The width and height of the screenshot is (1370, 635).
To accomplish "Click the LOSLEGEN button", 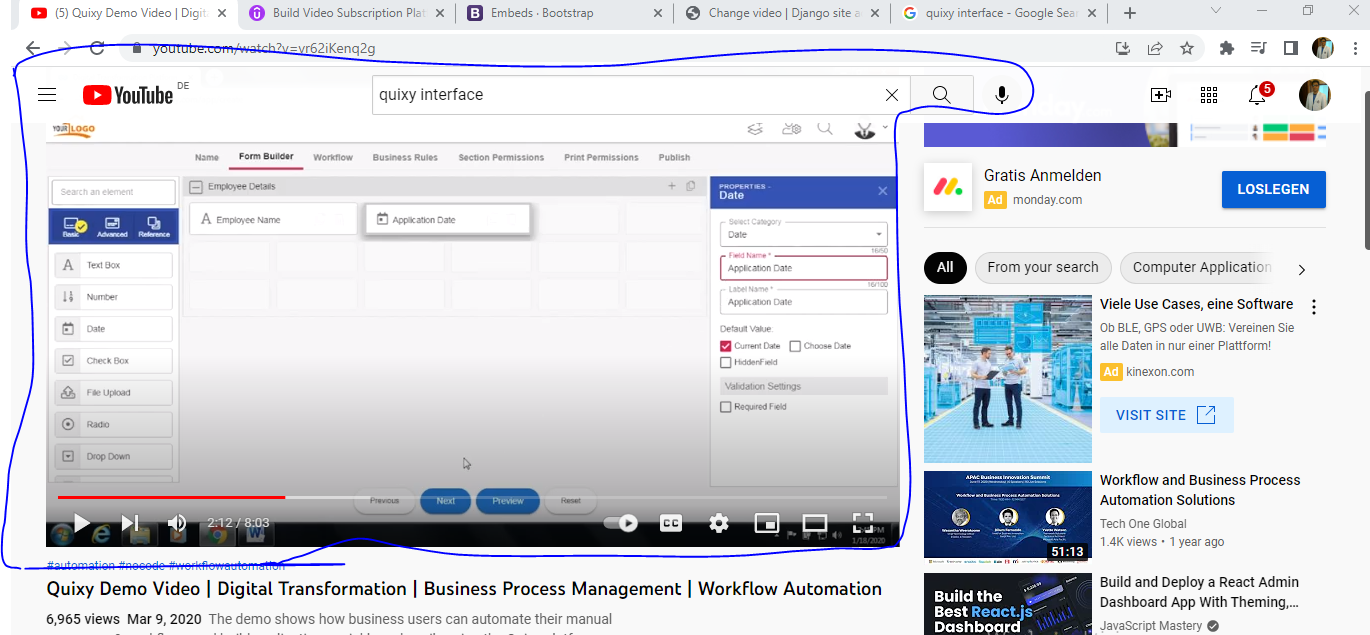I will [x=1273, y=190].
